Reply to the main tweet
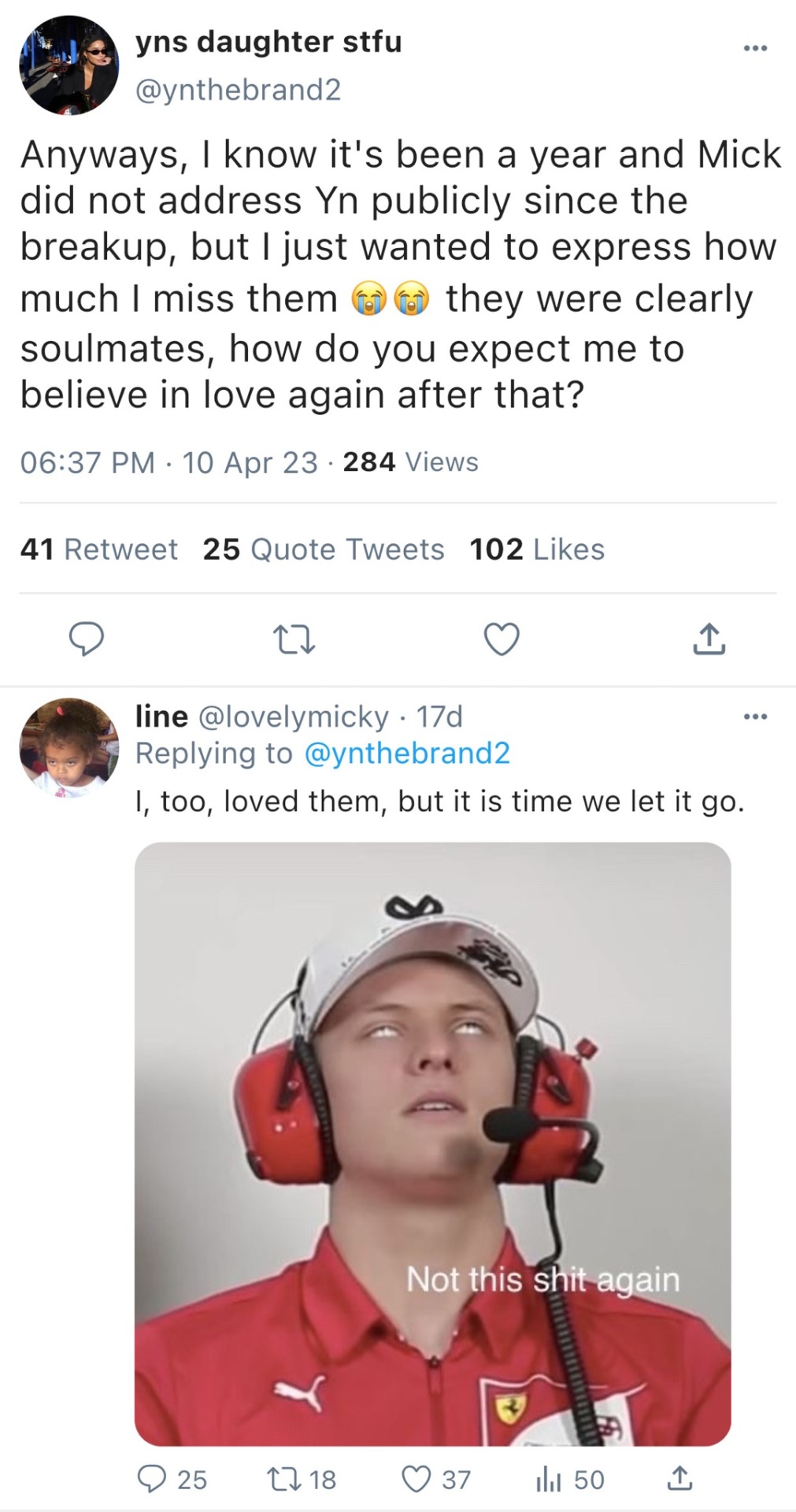796x1512 pixels. pyautogui.click(x=87, y=639)
